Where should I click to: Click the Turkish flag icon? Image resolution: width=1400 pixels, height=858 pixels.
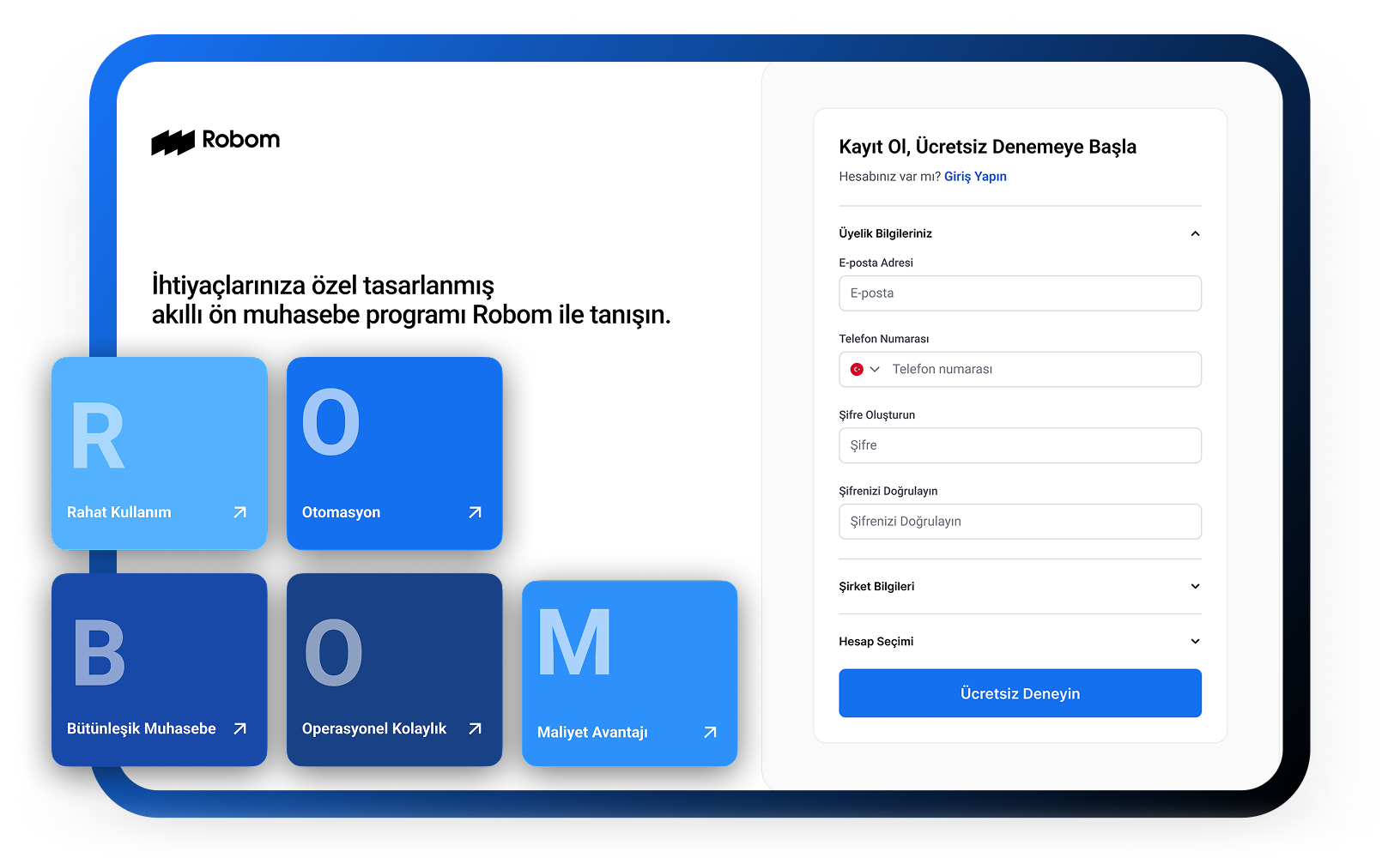tap(857, 369)
